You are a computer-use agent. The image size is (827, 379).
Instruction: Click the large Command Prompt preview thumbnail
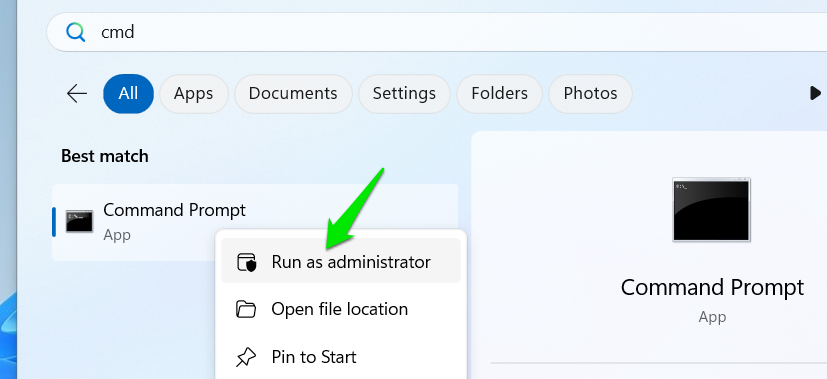(711, 210)
